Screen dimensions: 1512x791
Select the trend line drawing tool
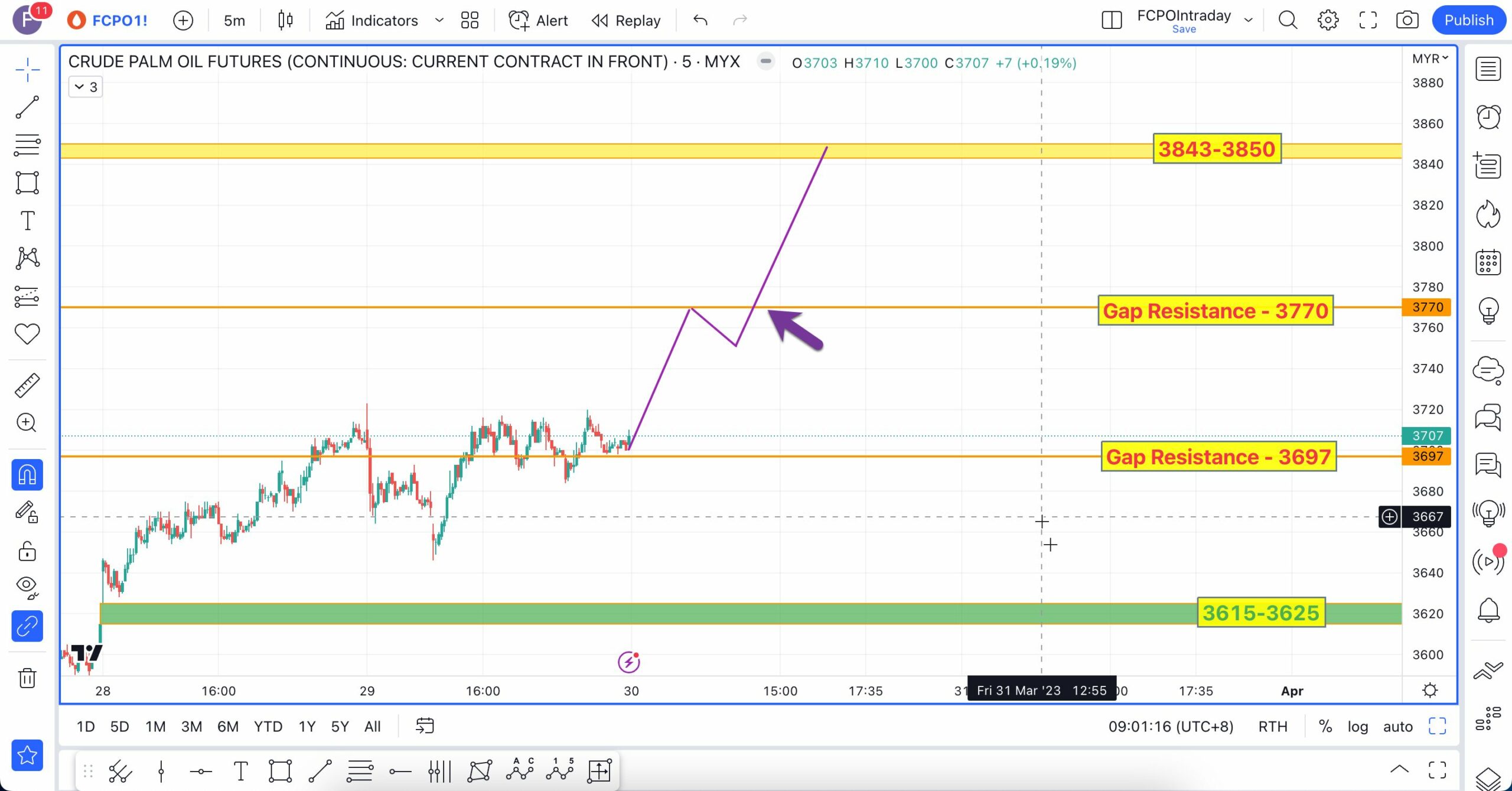coord(27,107)
